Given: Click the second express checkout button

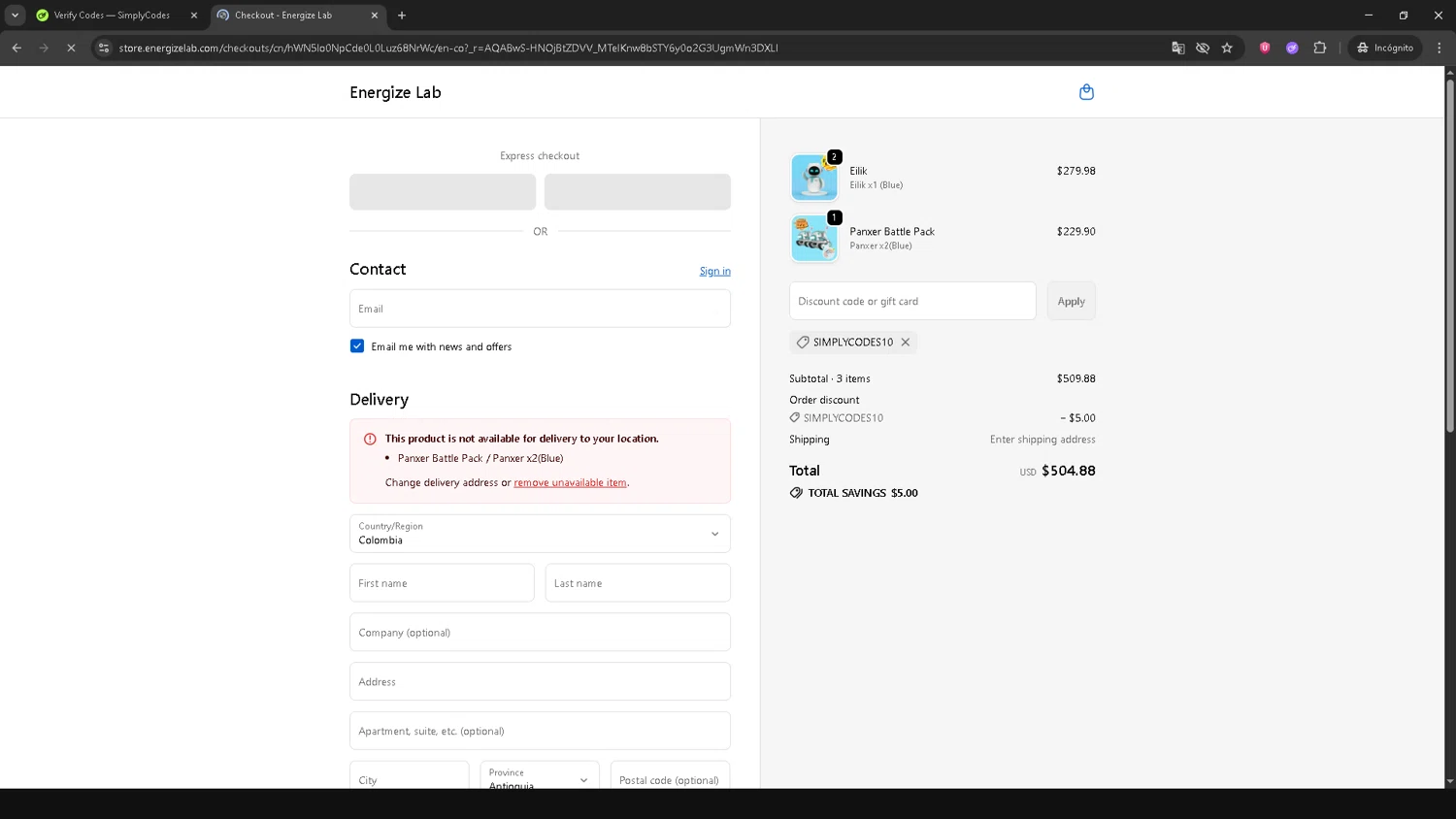Looking at the screenshot, I should (638, 192).
